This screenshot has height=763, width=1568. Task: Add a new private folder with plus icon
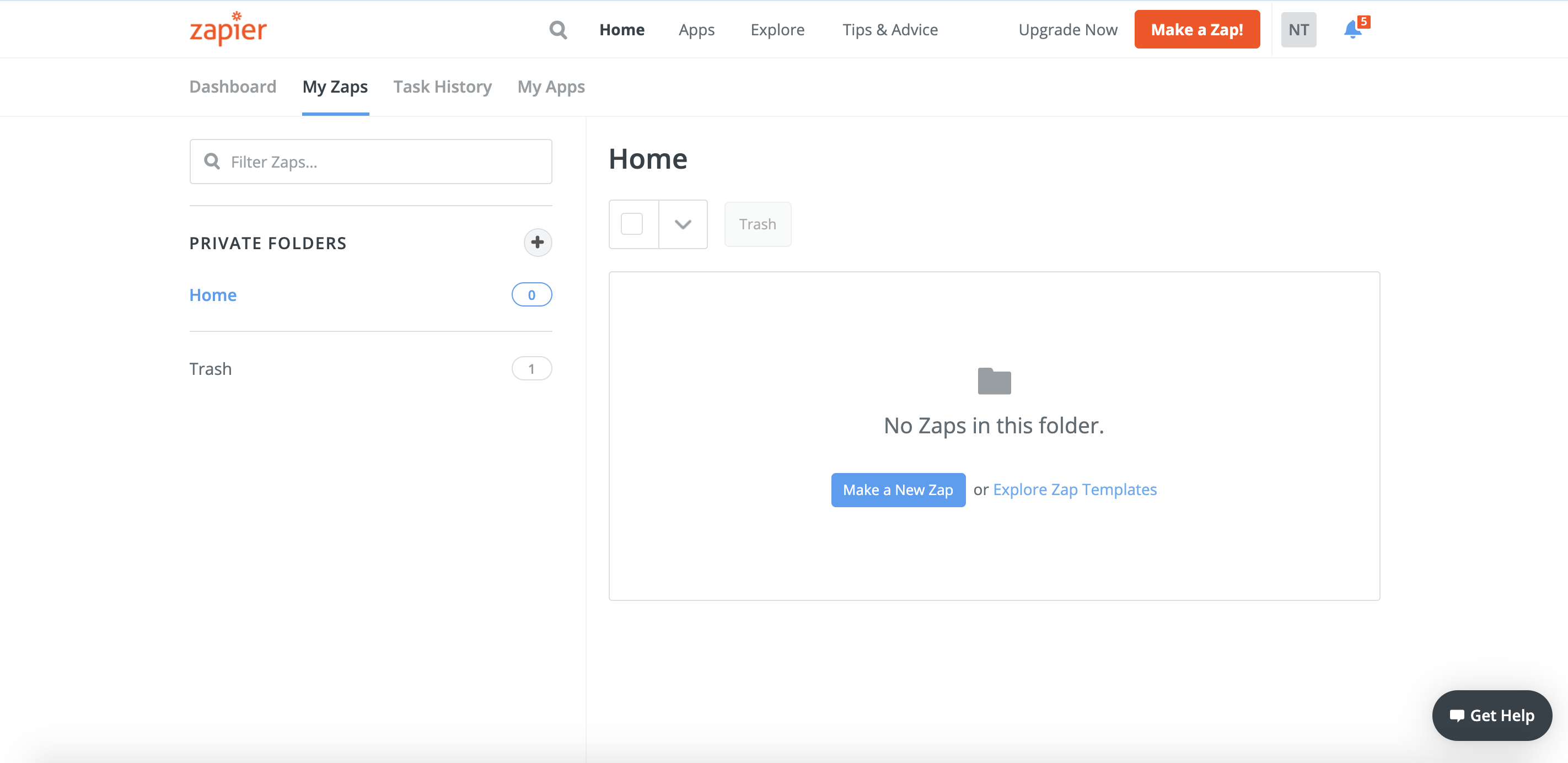537,242
